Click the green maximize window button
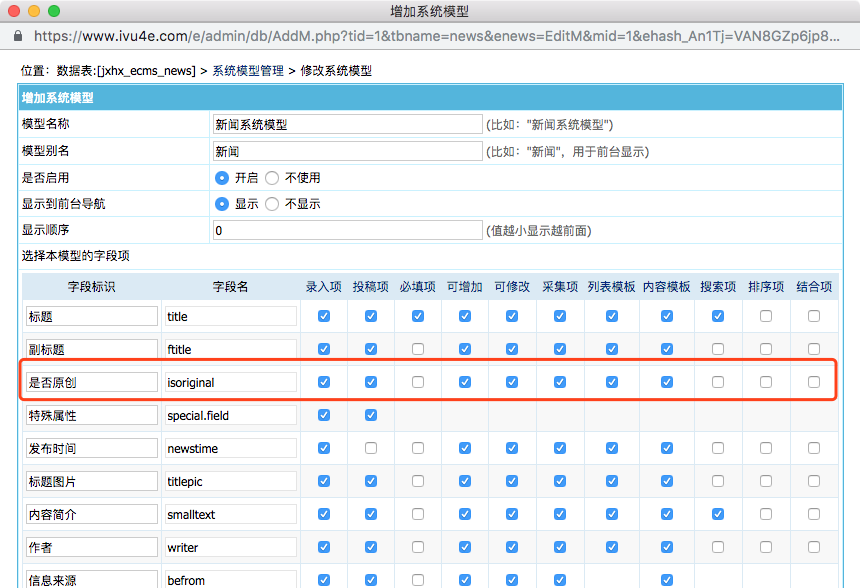 [54, 12]
